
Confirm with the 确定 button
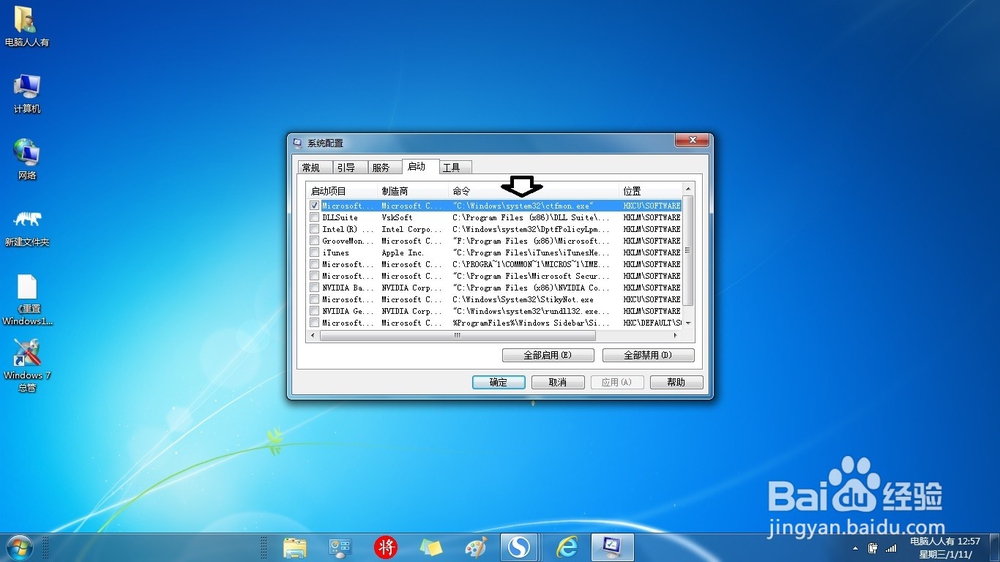click(x=499, y=382)
